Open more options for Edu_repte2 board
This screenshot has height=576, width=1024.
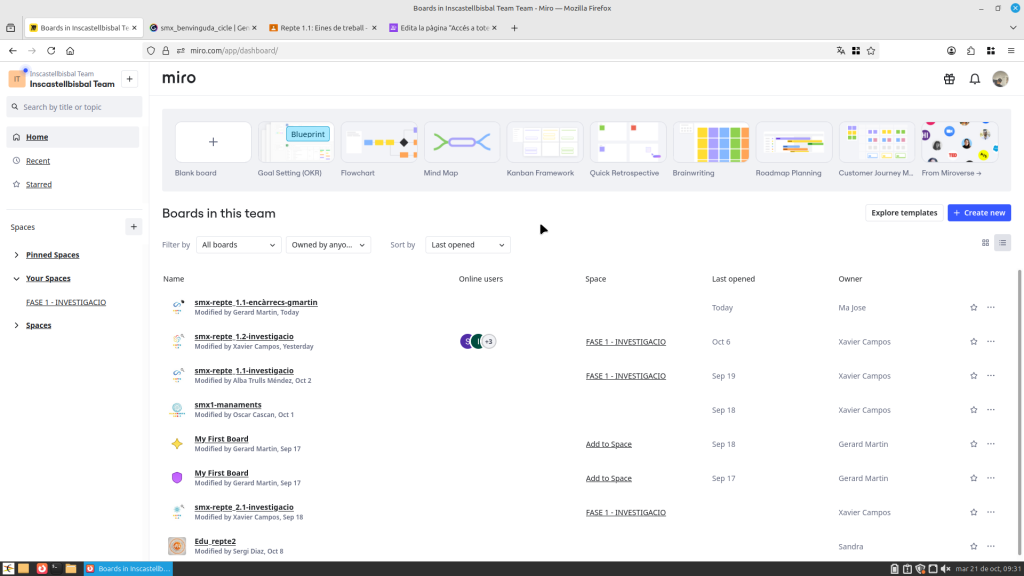(x=991, y=547)
